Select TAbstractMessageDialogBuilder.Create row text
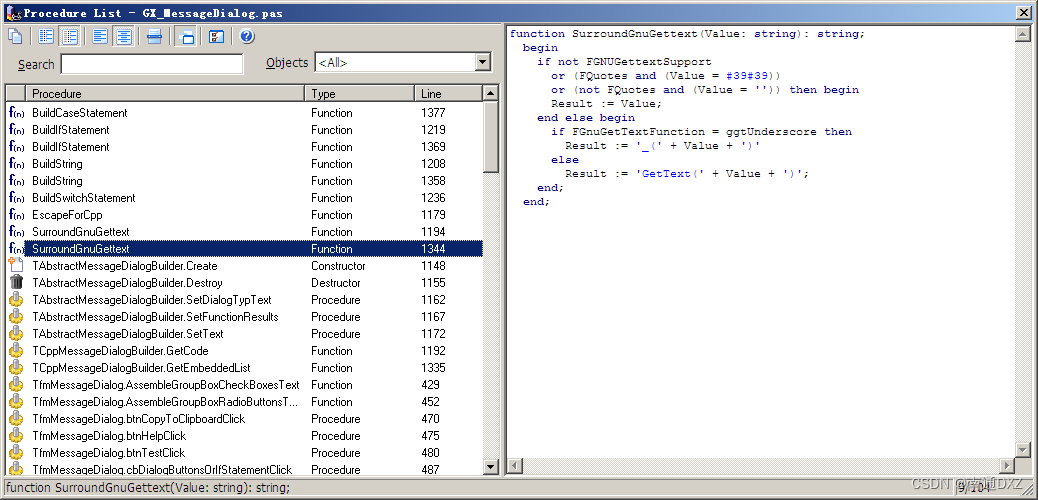The image size is (1038, 500). tap(124, 266)
